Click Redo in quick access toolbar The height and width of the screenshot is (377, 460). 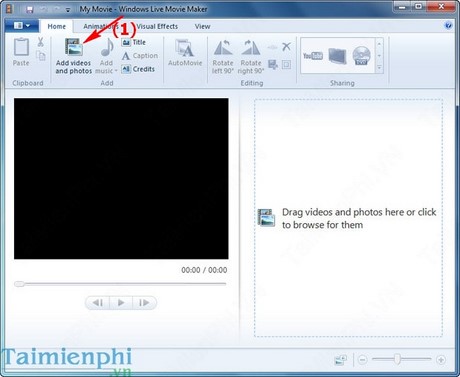[x=57, y=9]
